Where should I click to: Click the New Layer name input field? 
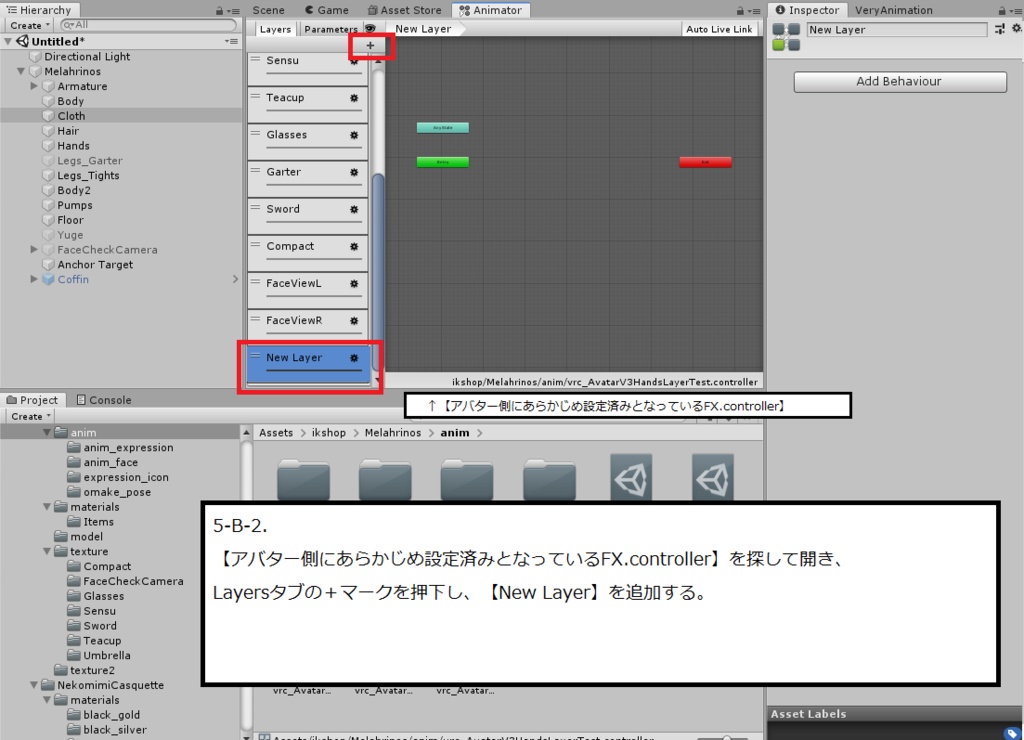(895, 29)
